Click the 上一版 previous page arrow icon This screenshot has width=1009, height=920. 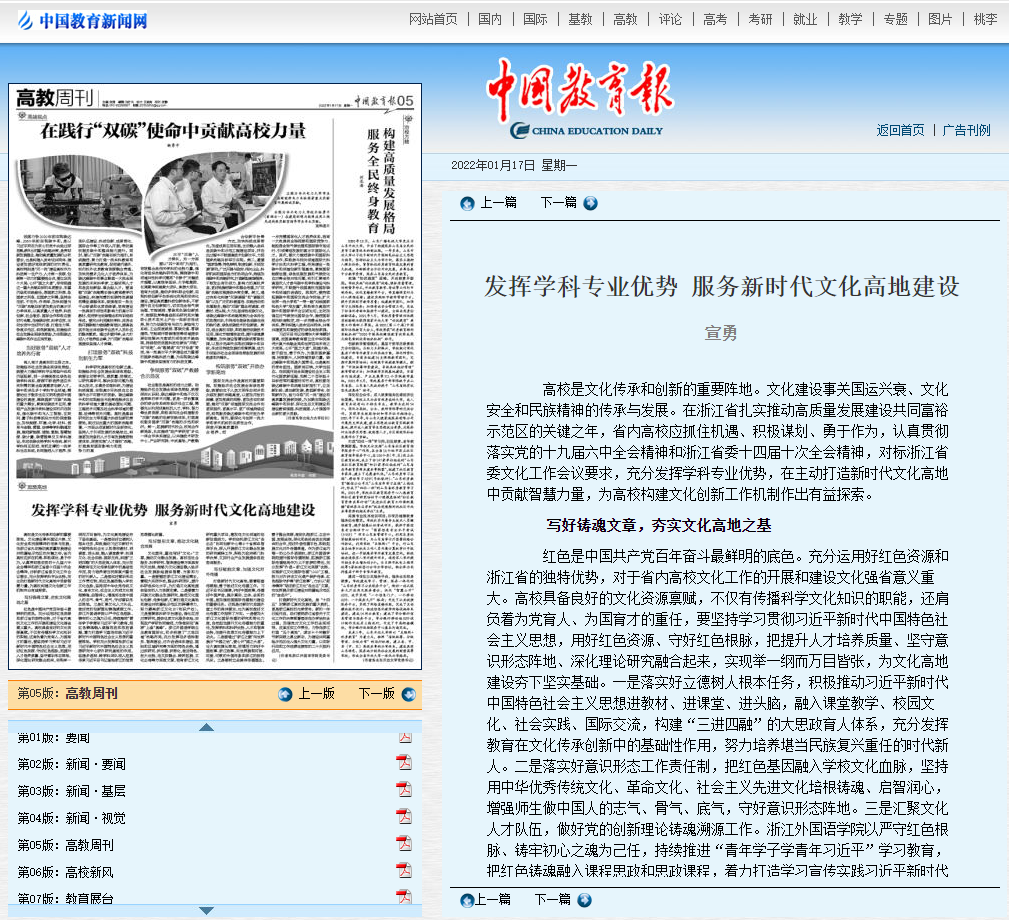[285, 694]
